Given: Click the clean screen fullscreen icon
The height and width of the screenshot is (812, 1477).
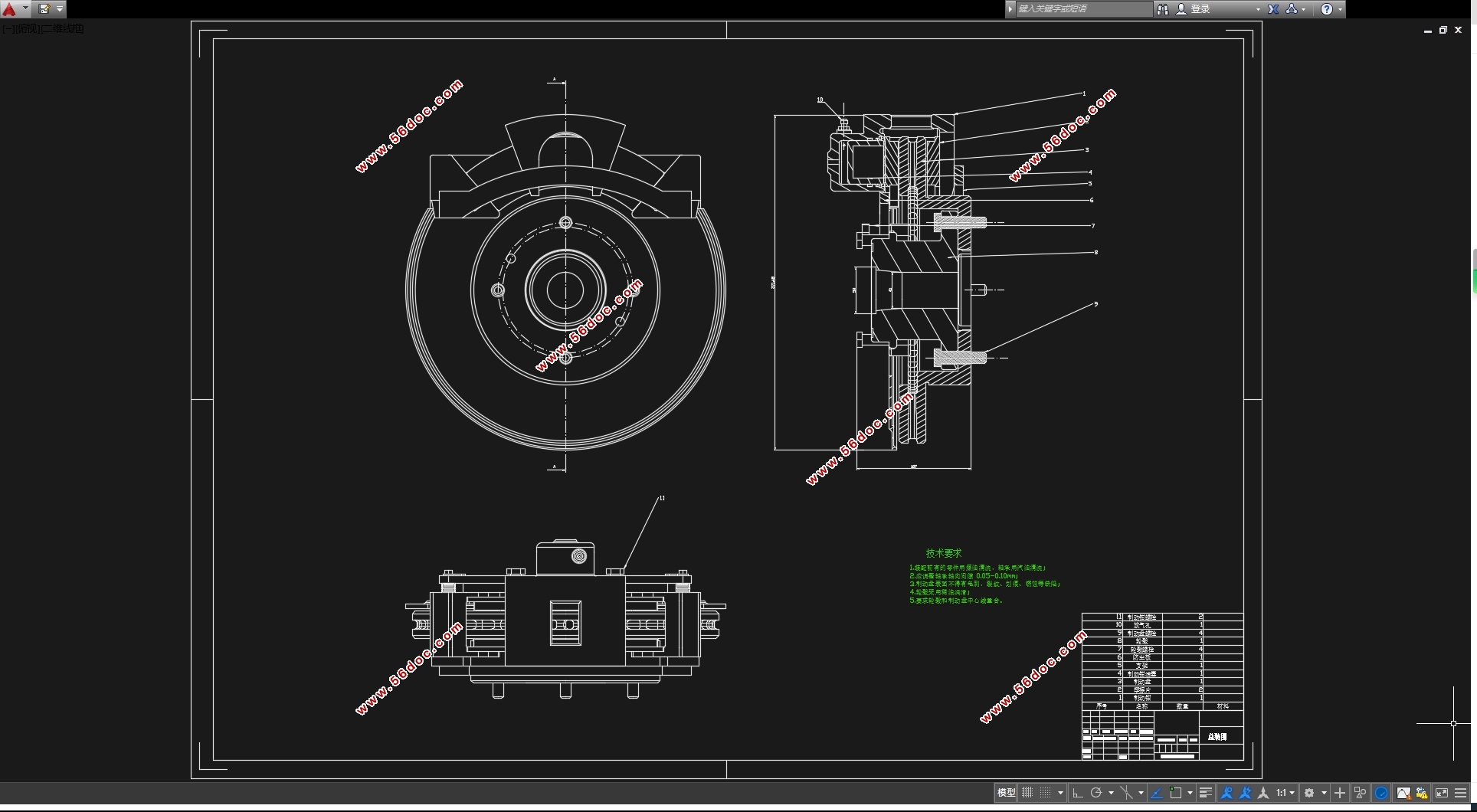Looking at the screenshot, I should (x=1441, y=793).
